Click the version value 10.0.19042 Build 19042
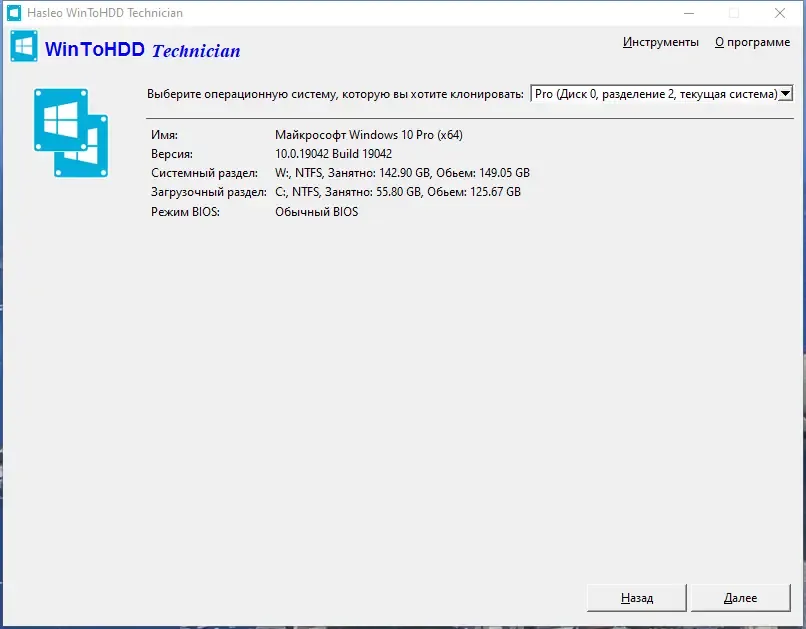The width and height of the screenshot is (806, 629). 333,154
